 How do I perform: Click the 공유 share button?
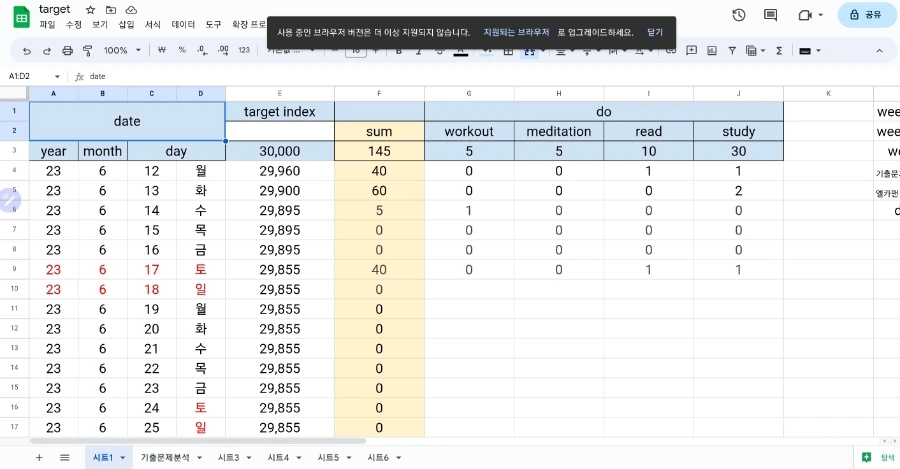point(866,15)
